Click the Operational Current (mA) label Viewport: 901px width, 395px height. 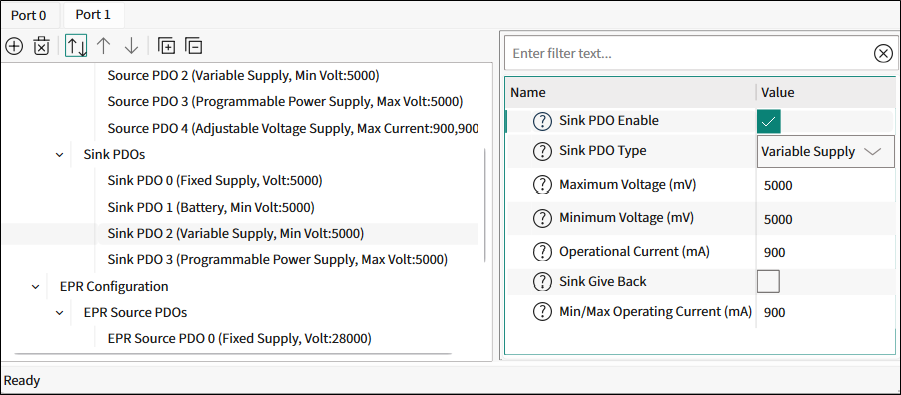click(x=634, y=251)
